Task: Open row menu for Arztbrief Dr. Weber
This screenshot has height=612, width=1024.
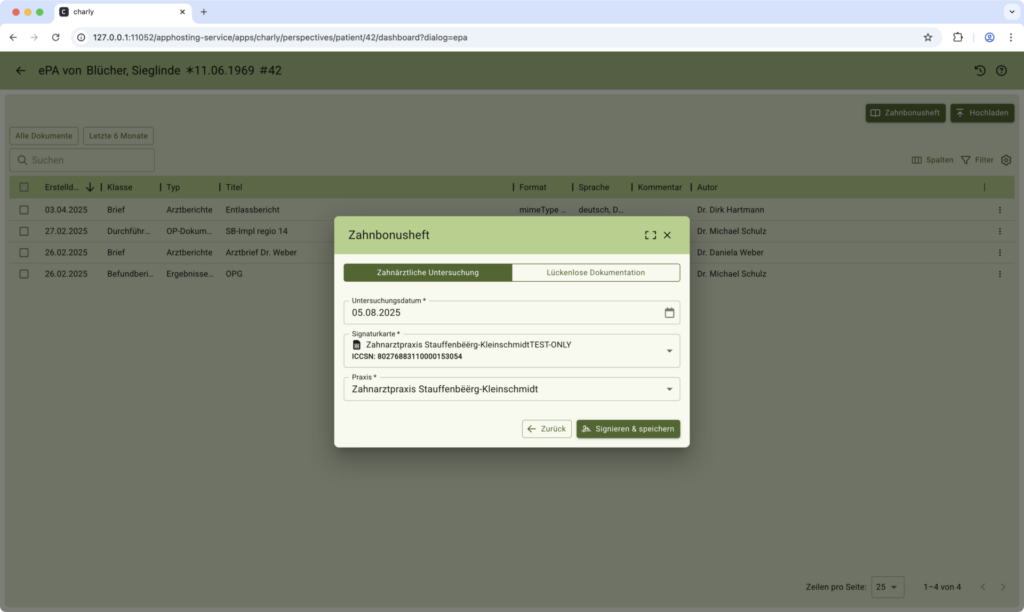Action: tap(999, 253)
